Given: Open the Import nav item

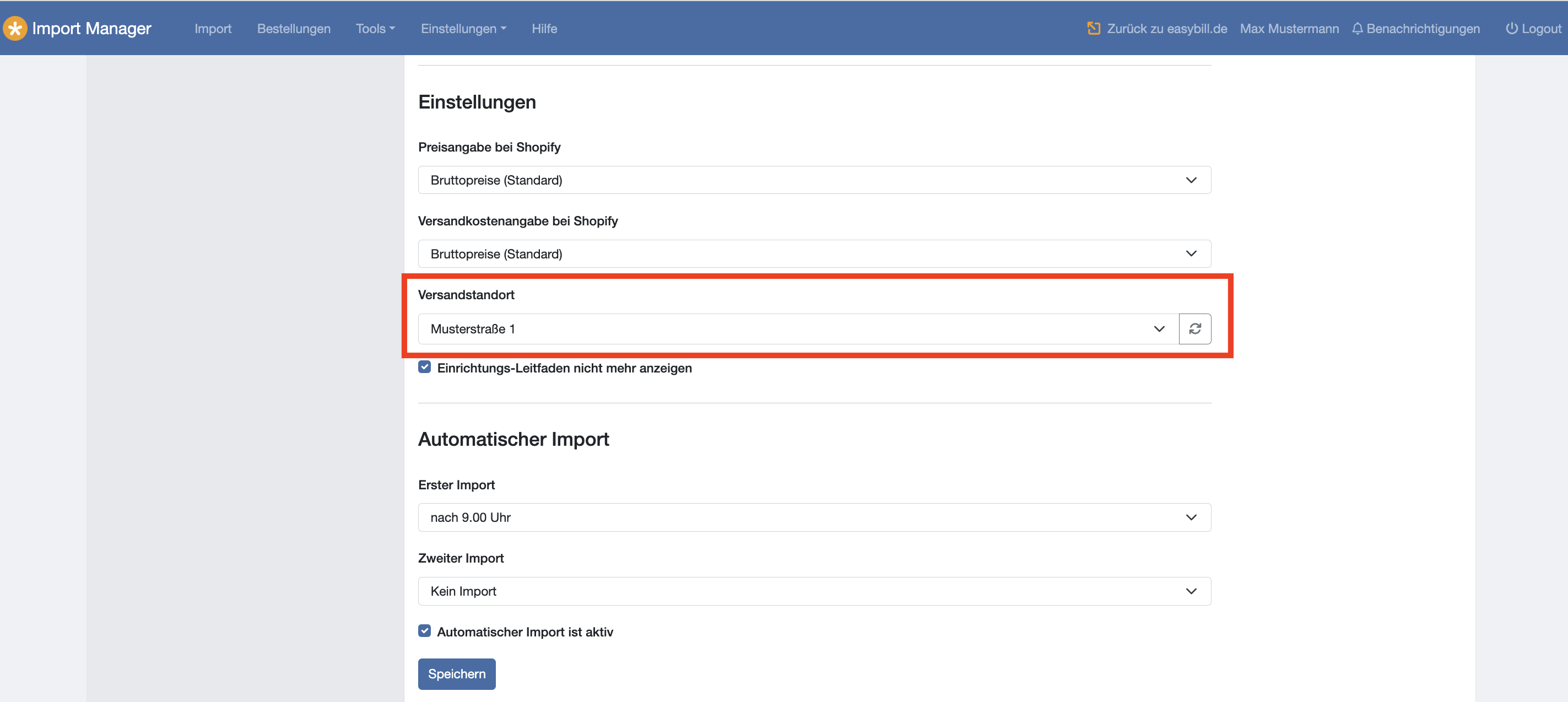Looking at the screenshot, I should (x=213, y=29).
